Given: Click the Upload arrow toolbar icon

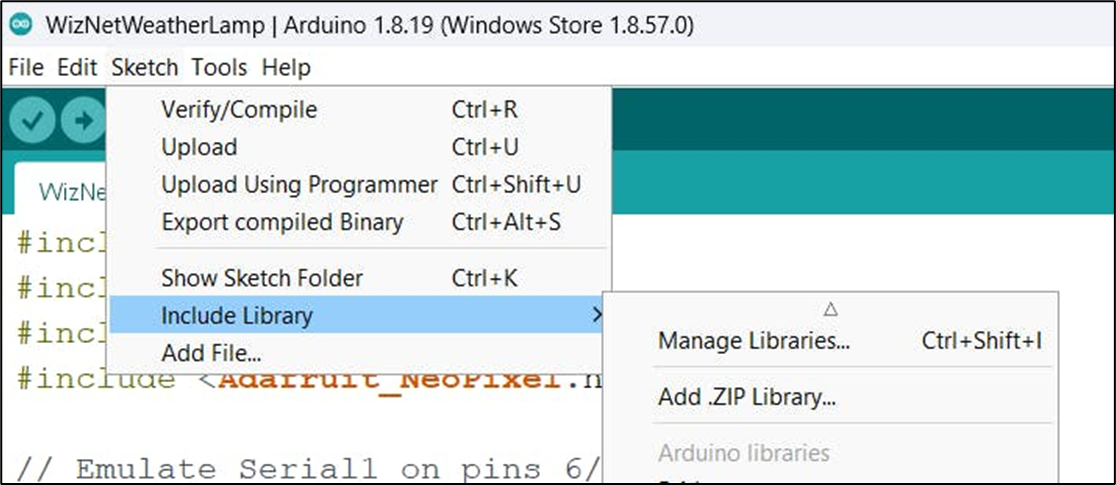Looking at the screenshot, I should pos(83,120).
